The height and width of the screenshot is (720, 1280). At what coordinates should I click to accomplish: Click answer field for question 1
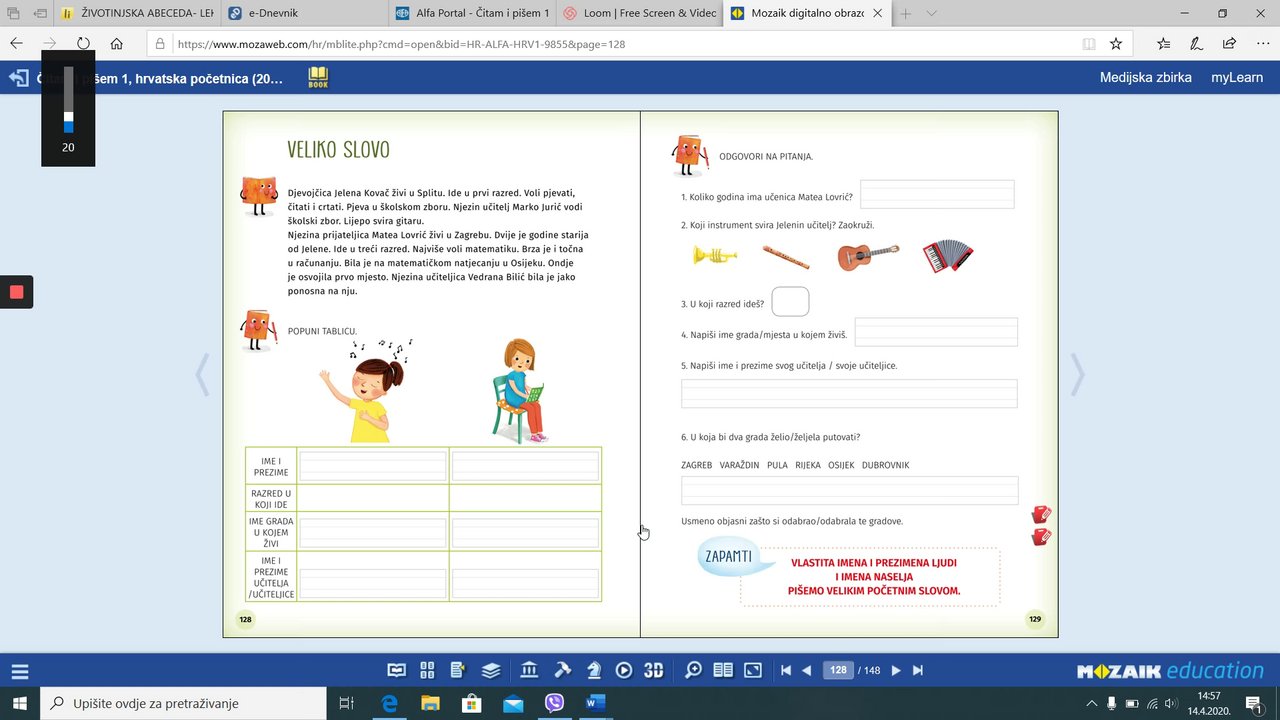pyautogui.click(x=937, y=195)
